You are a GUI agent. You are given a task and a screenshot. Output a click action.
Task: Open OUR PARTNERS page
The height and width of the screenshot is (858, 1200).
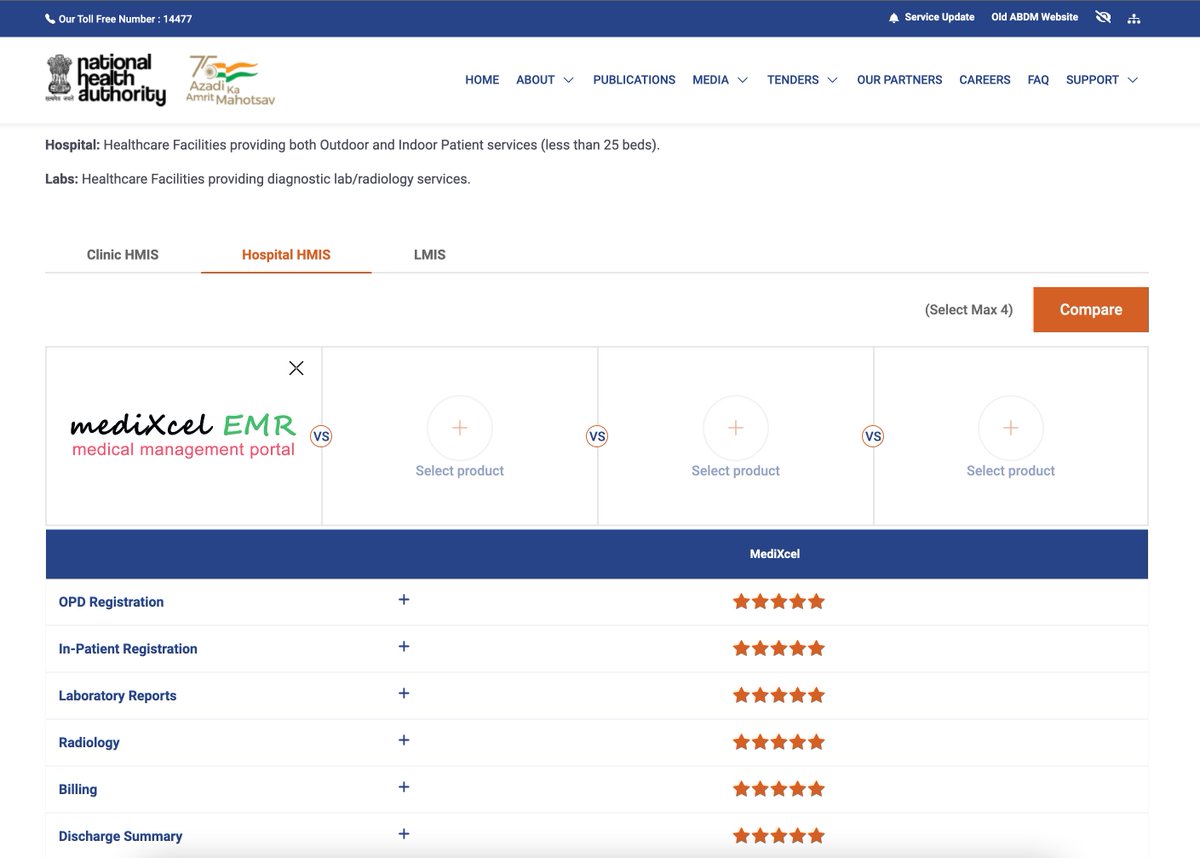tap(900, 80)
